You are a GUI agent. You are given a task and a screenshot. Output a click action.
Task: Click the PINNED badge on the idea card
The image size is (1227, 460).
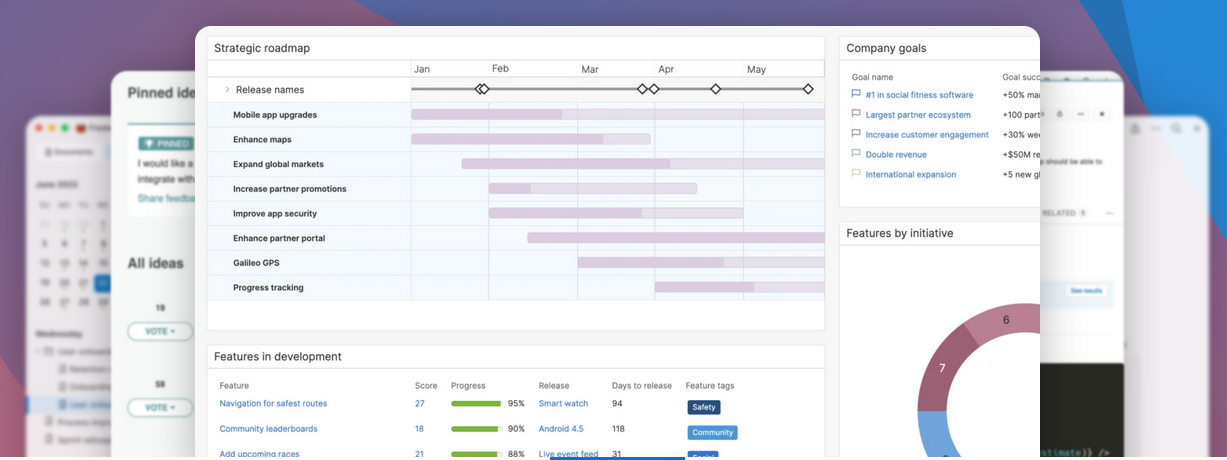coord(166,144)
